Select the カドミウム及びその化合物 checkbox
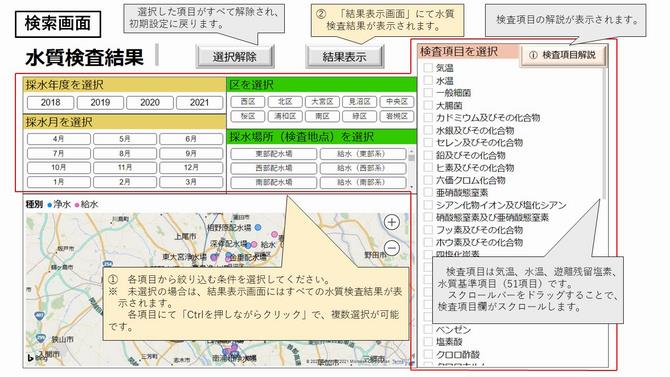The width and height of the screenshot is (670, 377). coord(428,118)
